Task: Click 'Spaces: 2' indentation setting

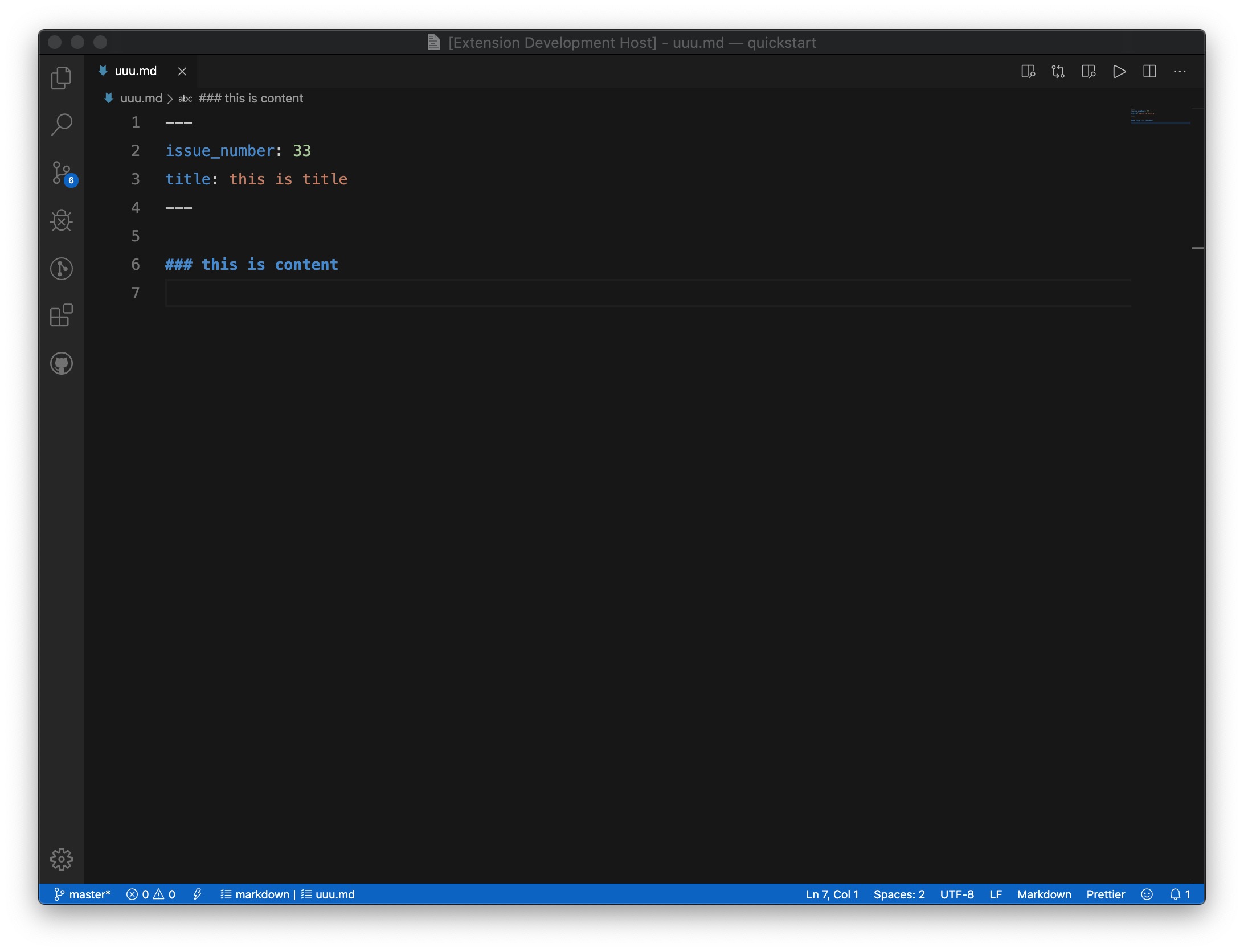Action: pyautogui.click(x=899, y=894)
